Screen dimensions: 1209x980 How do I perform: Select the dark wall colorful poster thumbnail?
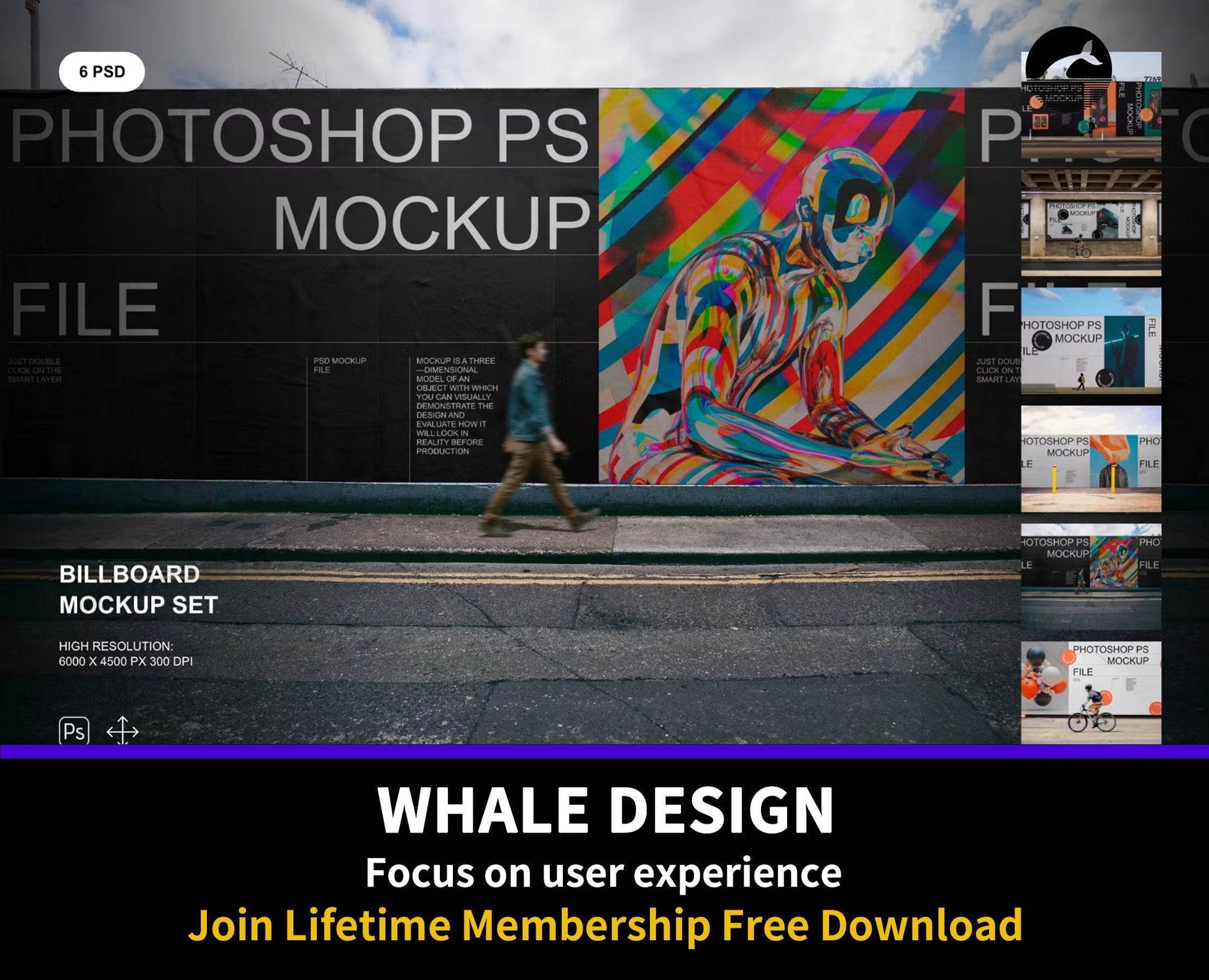coord(1091,575)
